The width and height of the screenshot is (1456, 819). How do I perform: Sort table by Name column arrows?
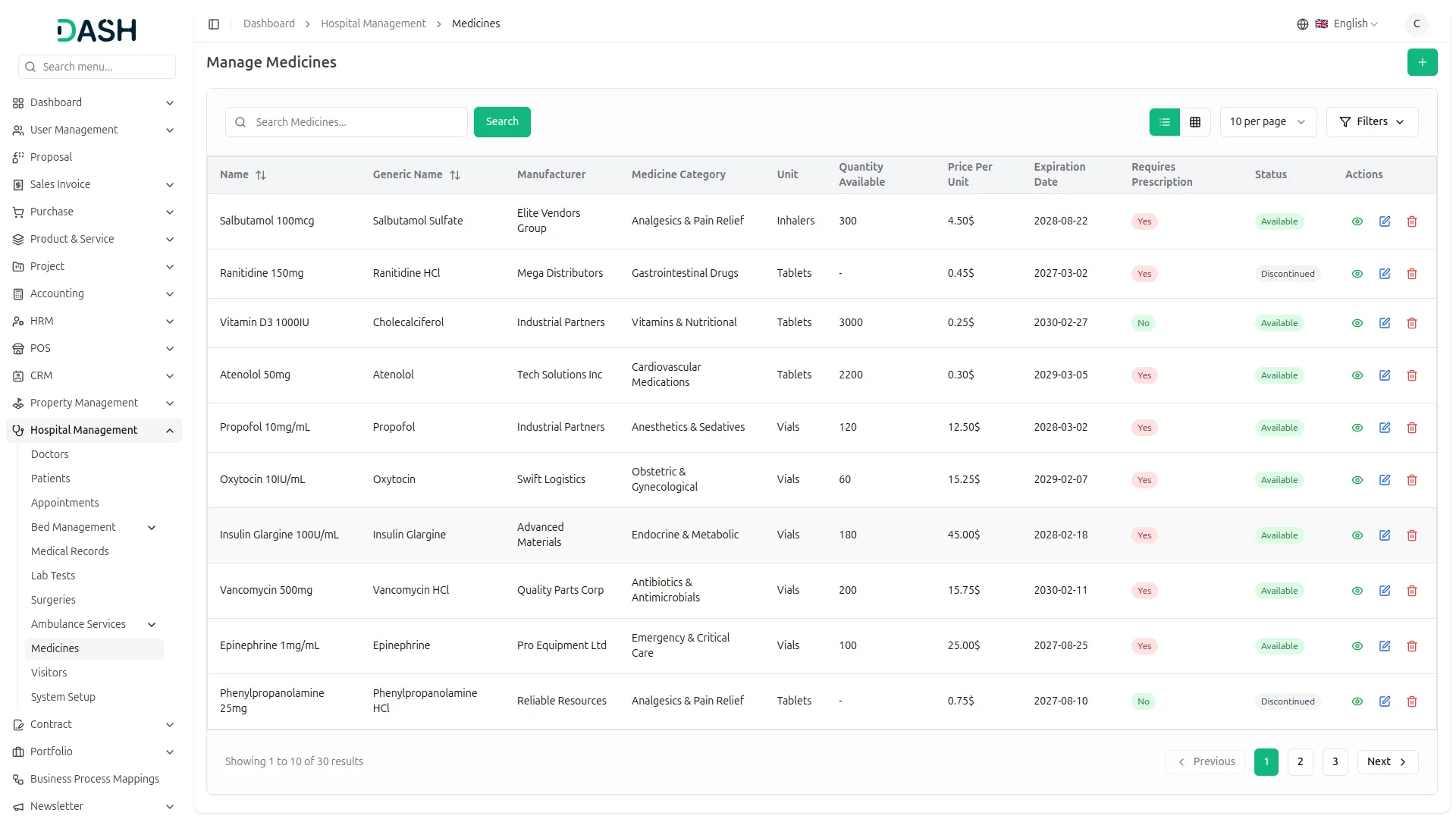[x=261, y=175]
